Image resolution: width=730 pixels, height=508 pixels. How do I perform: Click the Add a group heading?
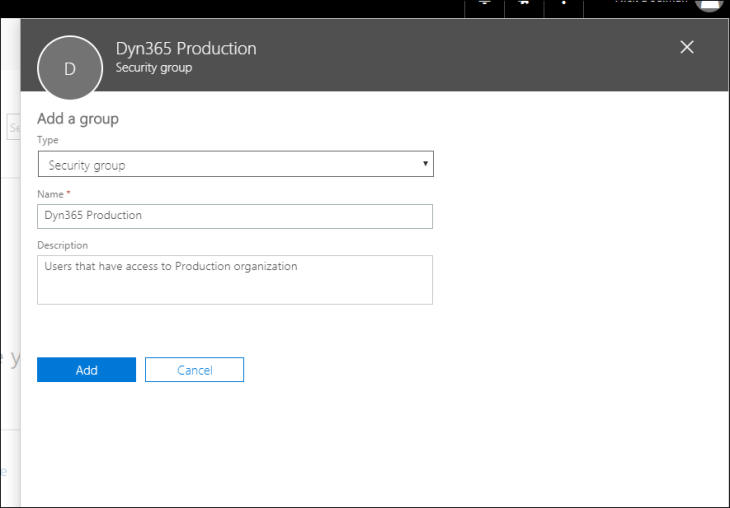pyautogui.click(x=78, y=119)
